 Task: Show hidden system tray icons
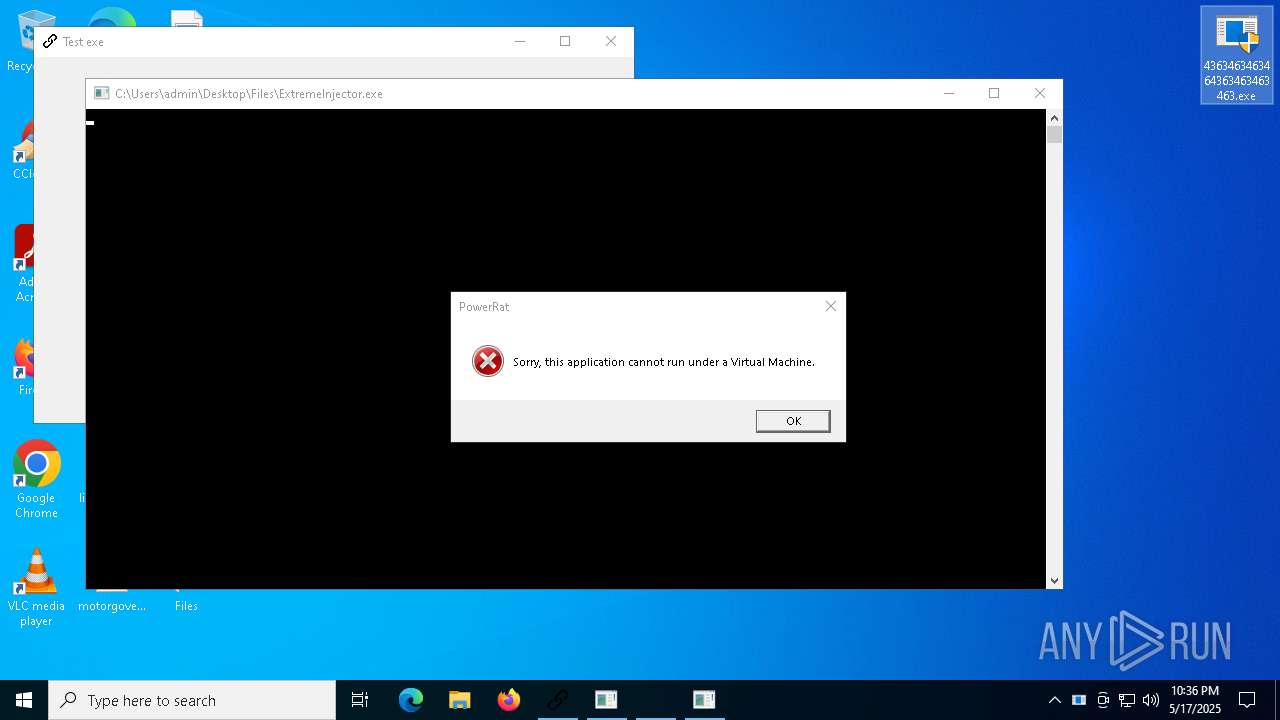click(1054, 700)
